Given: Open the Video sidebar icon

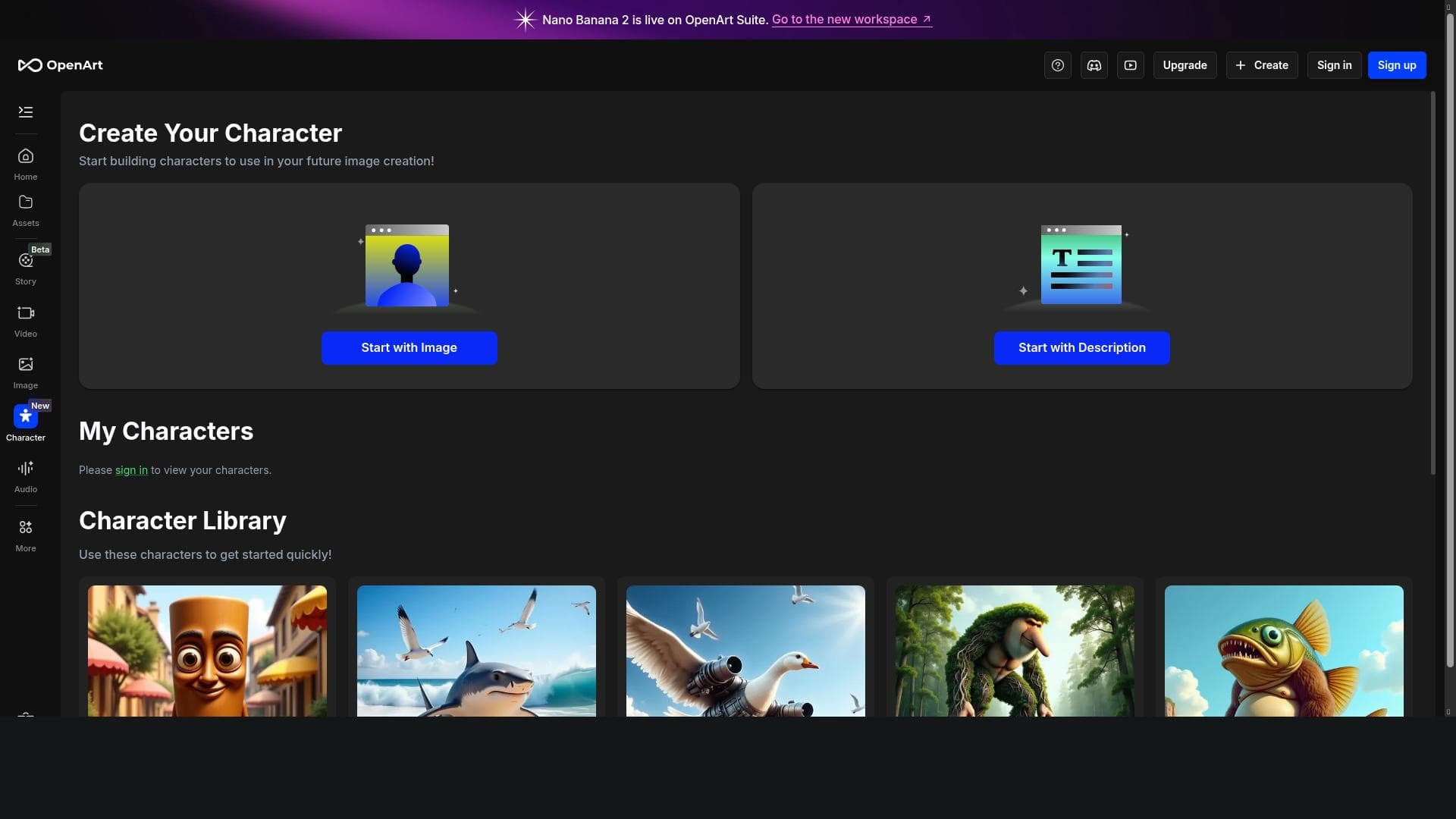Looking at the screenshot, I should tap(26, 313).
